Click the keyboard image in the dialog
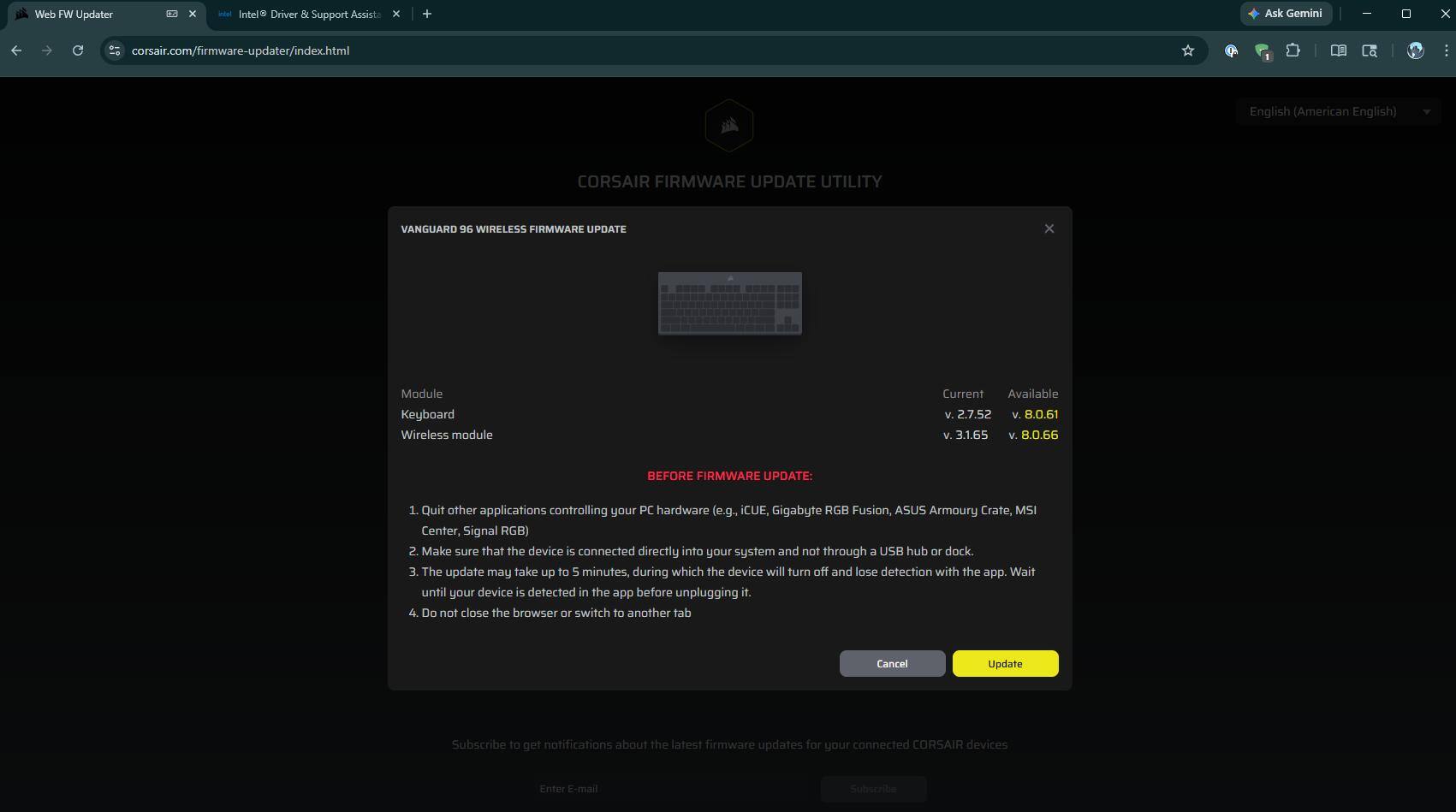 (x=729, y=304)
